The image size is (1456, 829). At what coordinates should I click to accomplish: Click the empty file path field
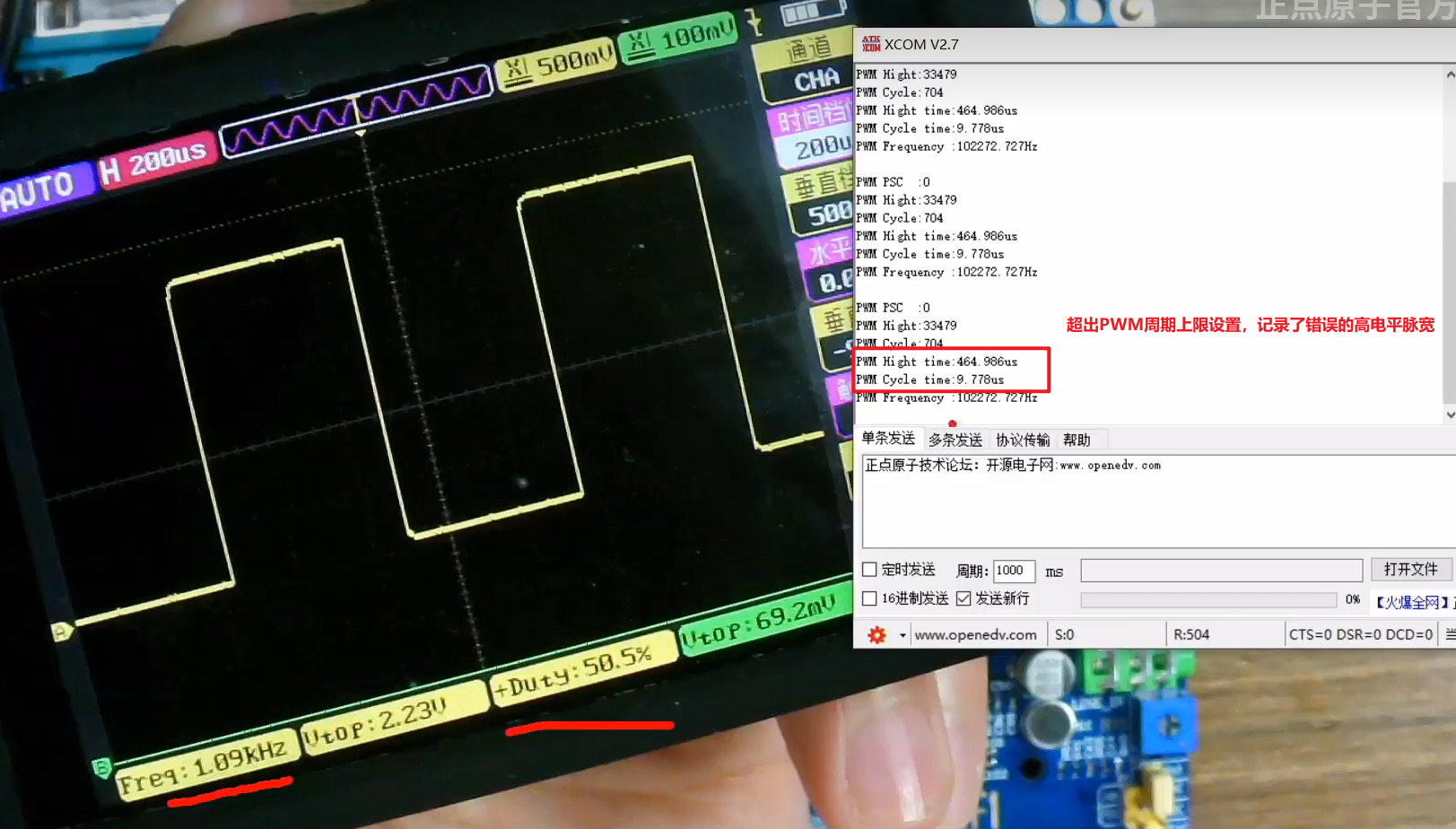1222,571
